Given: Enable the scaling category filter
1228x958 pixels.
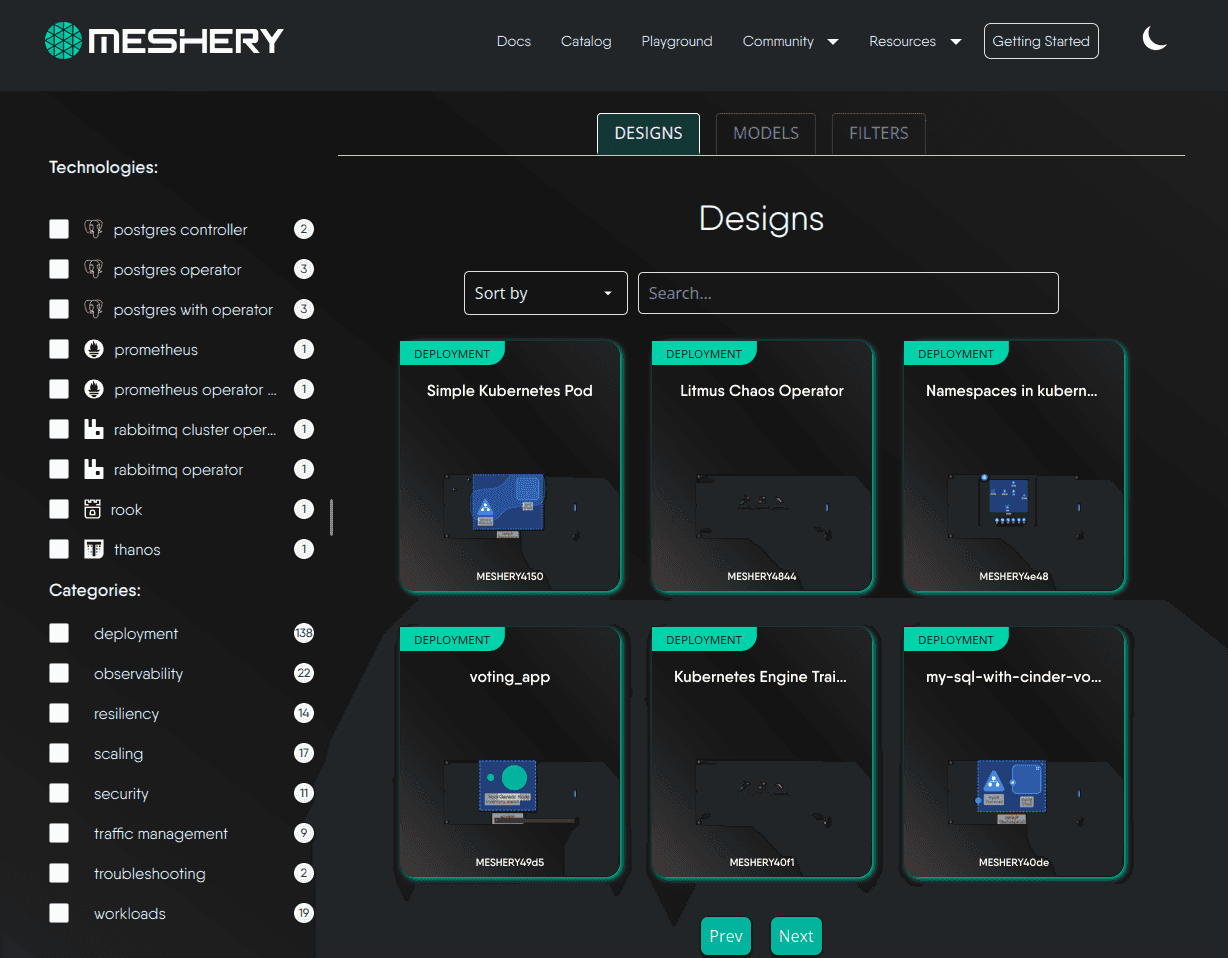Looking at the screenshot, I should pos(59,753).
